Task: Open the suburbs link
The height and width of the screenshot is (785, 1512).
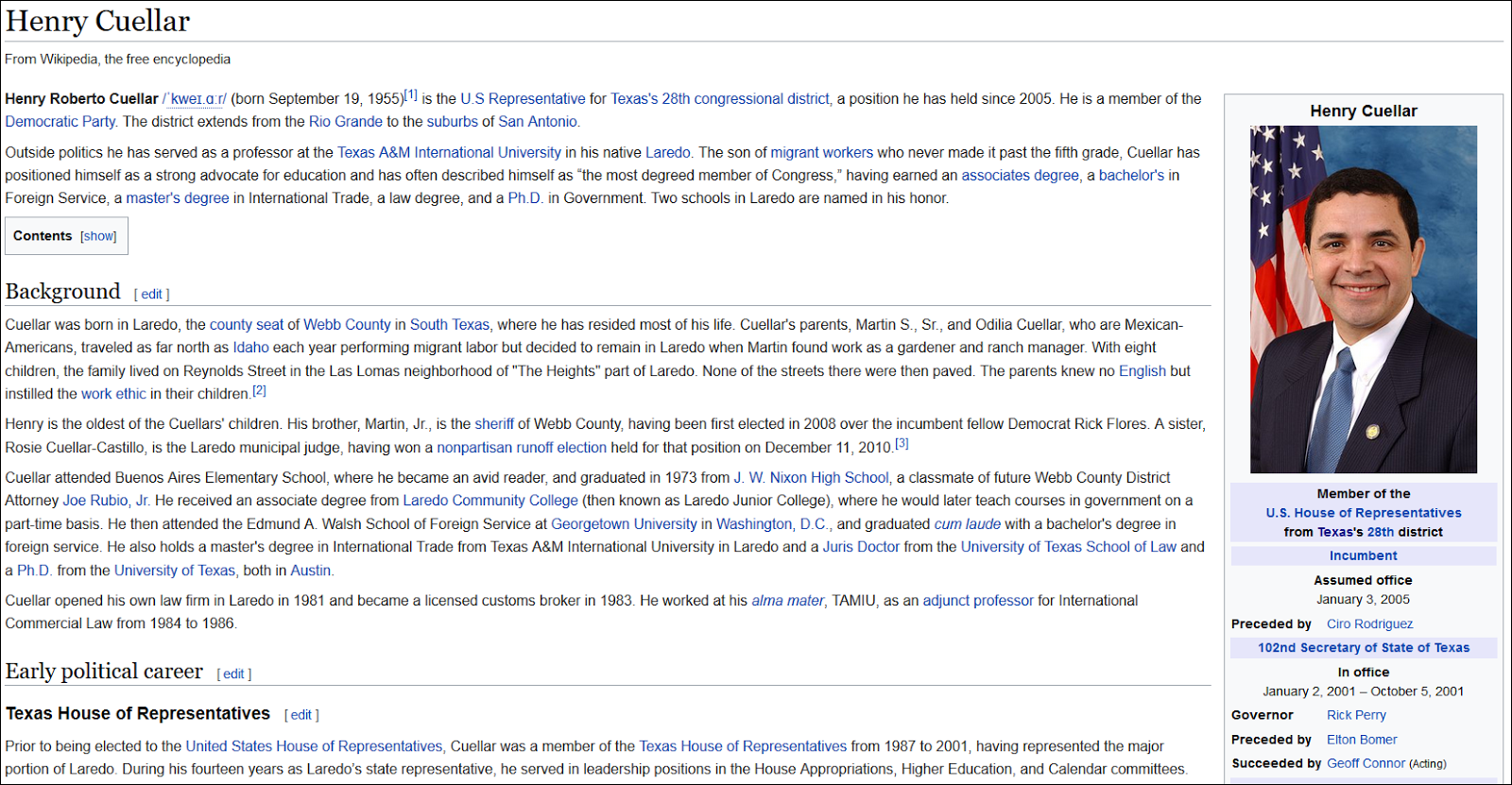Action: pos(453,122)
